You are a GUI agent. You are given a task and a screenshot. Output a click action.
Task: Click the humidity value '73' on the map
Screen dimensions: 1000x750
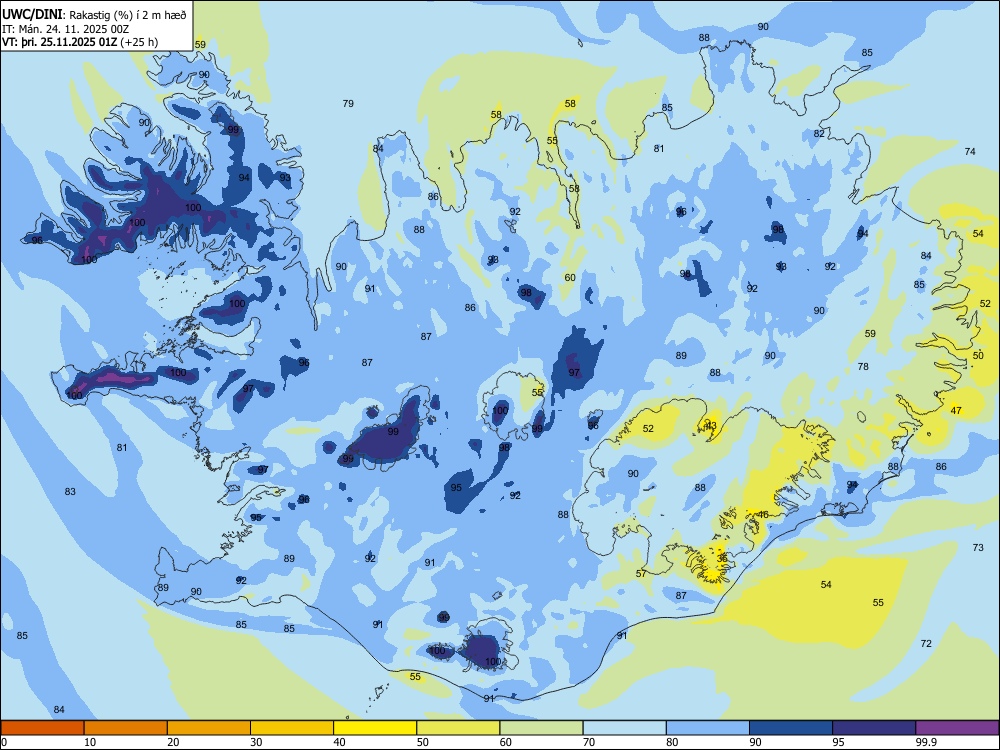(x=978, y=547)
